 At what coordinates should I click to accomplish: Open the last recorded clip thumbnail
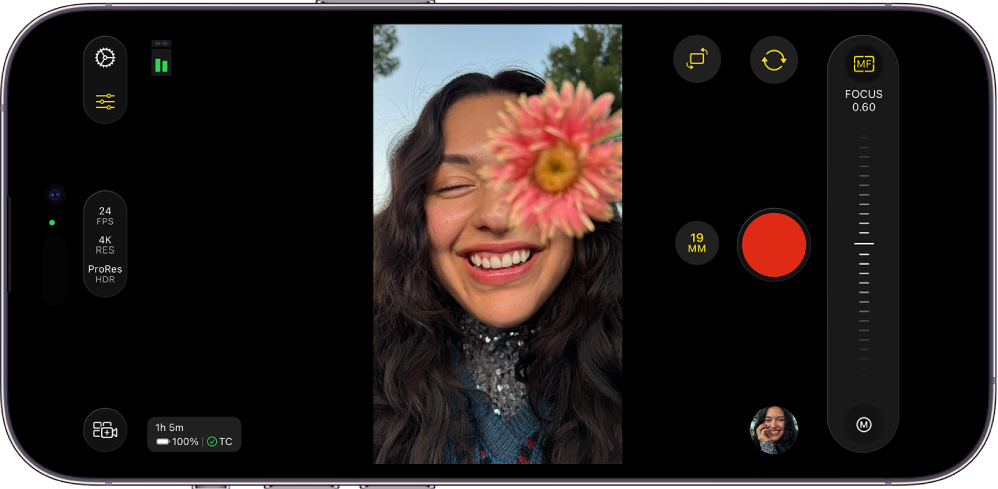(x=774, y=430)
